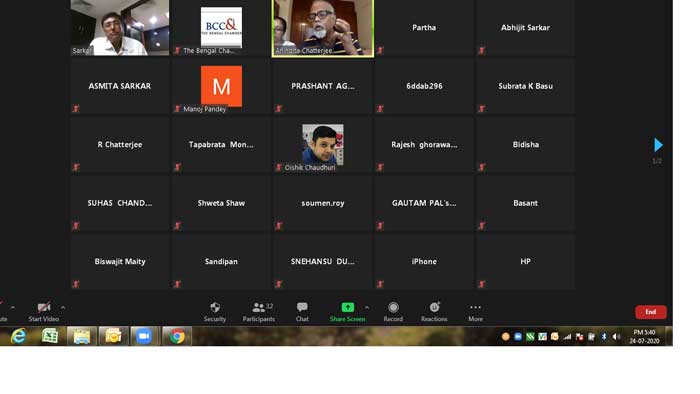Click the SUHAS CHAND... participant name
Screen dimensions: 700x394
[x=120, y=203]
